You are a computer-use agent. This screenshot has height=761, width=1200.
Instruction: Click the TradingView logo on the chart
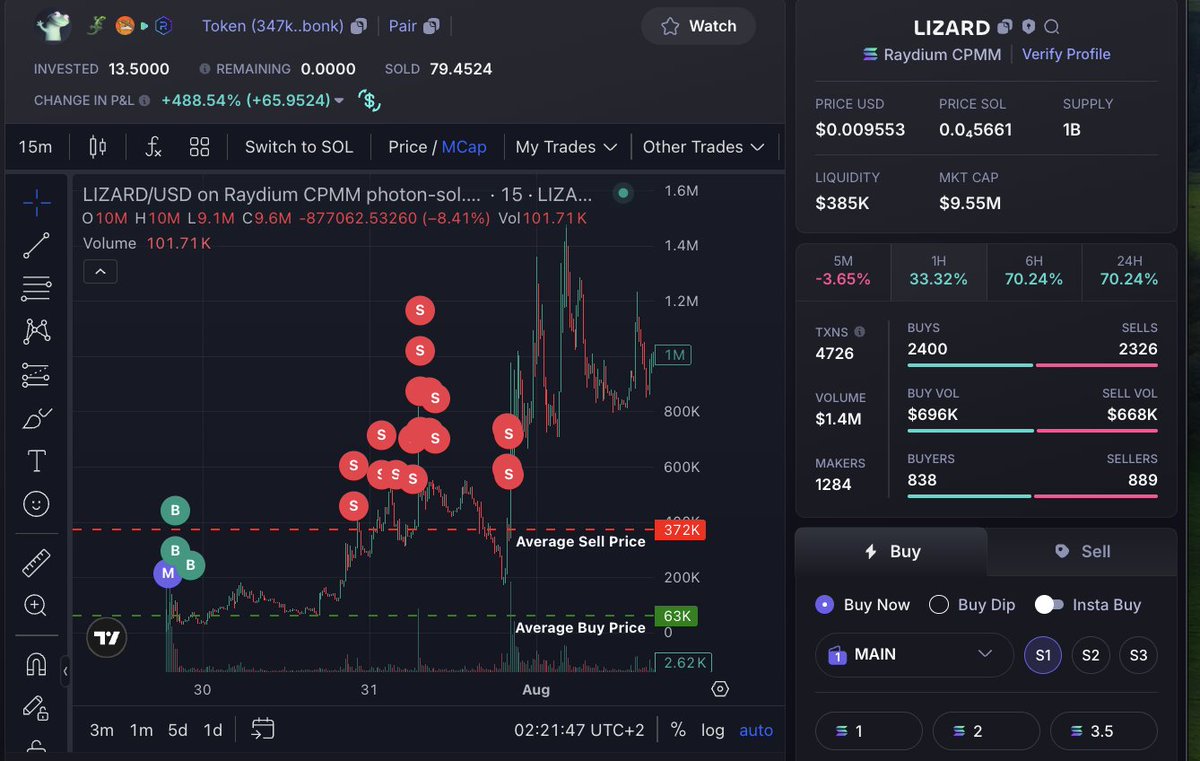click(x=107, y=637)
